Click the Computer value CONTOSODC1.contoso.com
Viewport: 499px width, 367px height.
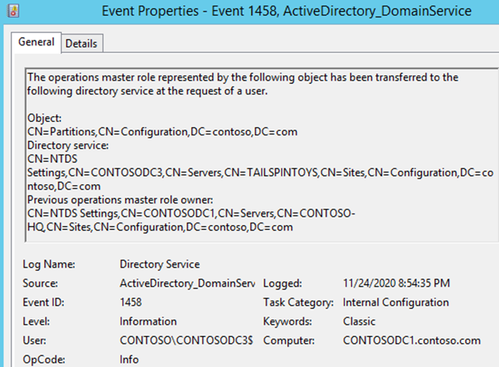412,340
